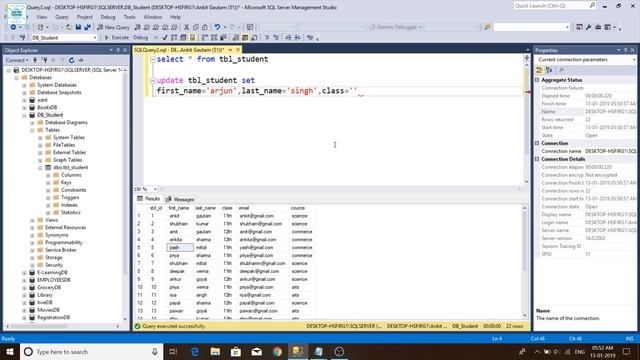Click the Debug button in toolbar
The height and width of the screenshot is (360, 640).
coord(140,38)
